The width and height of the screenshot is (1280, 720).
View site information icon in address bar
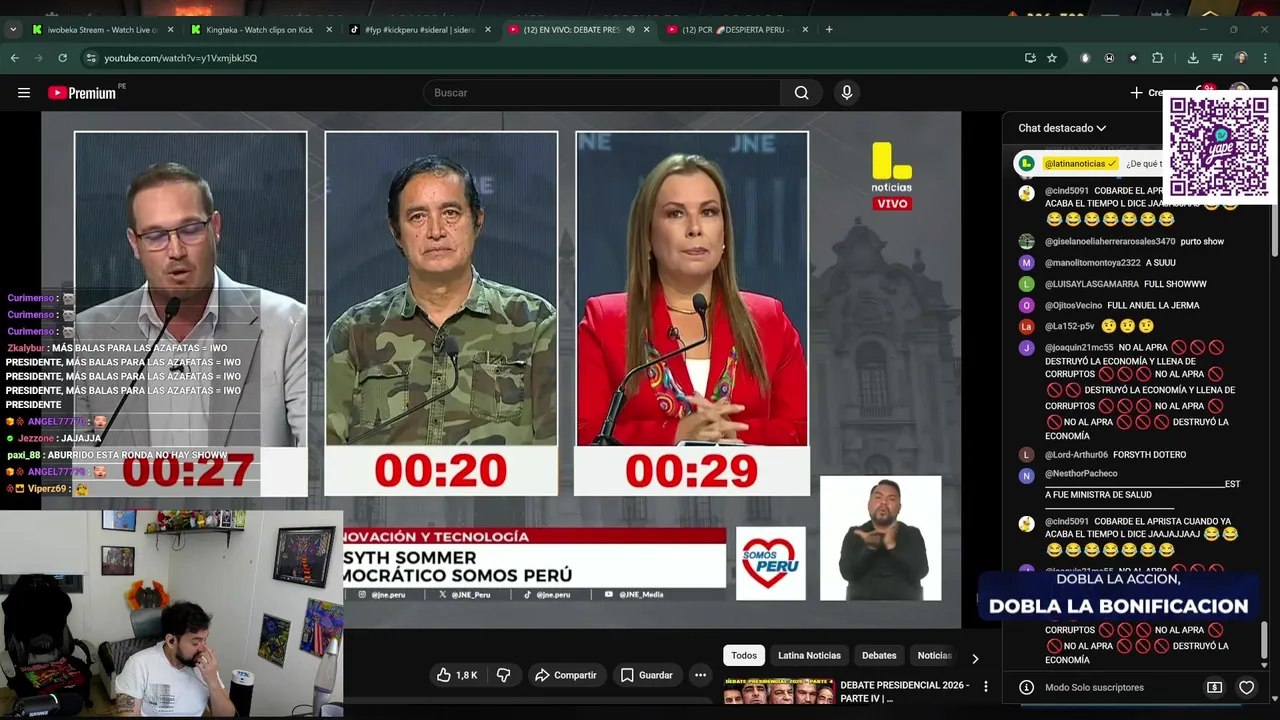[91, 58]
